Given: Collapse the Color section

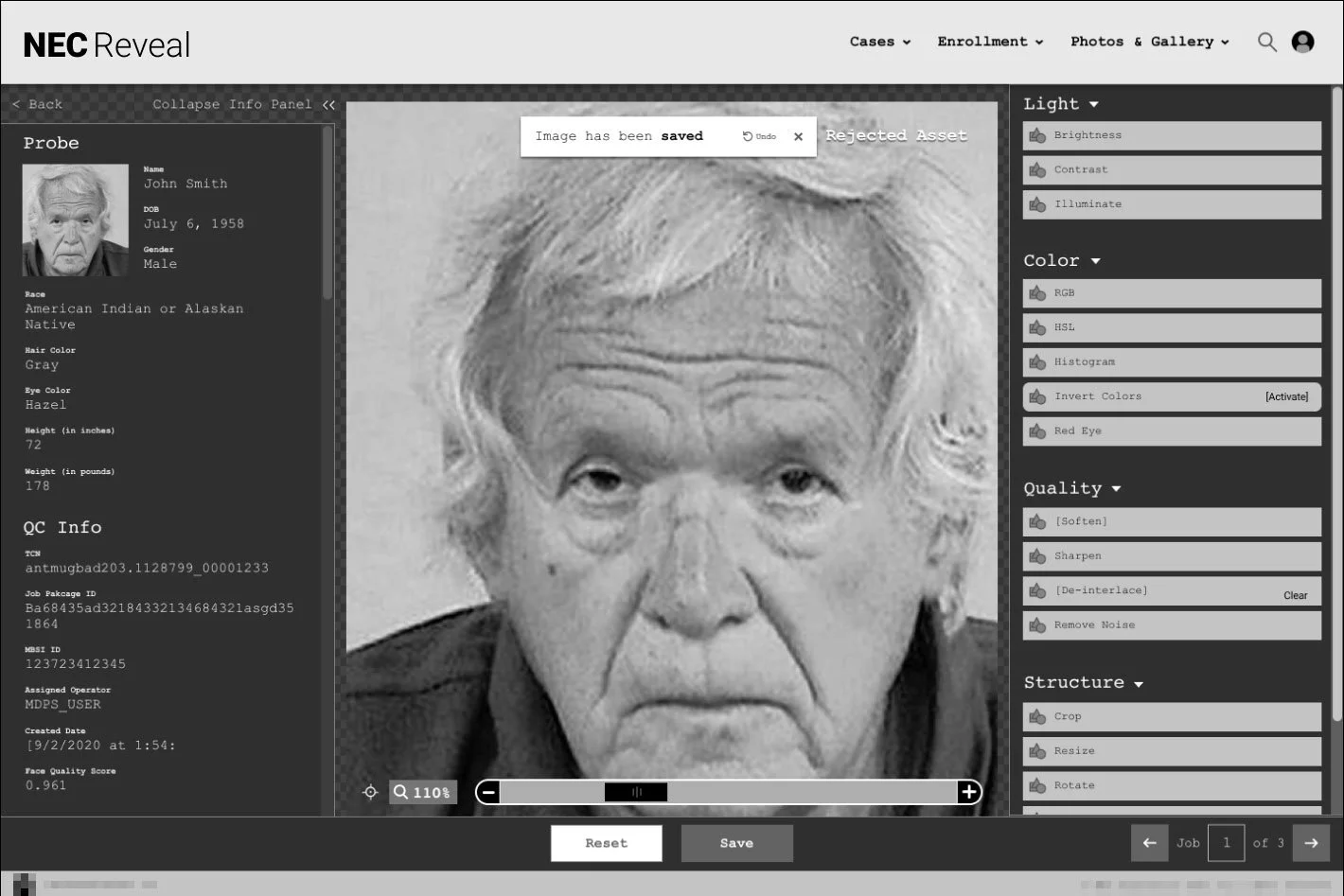Looking at the screenshot, I should (1095, 261).
